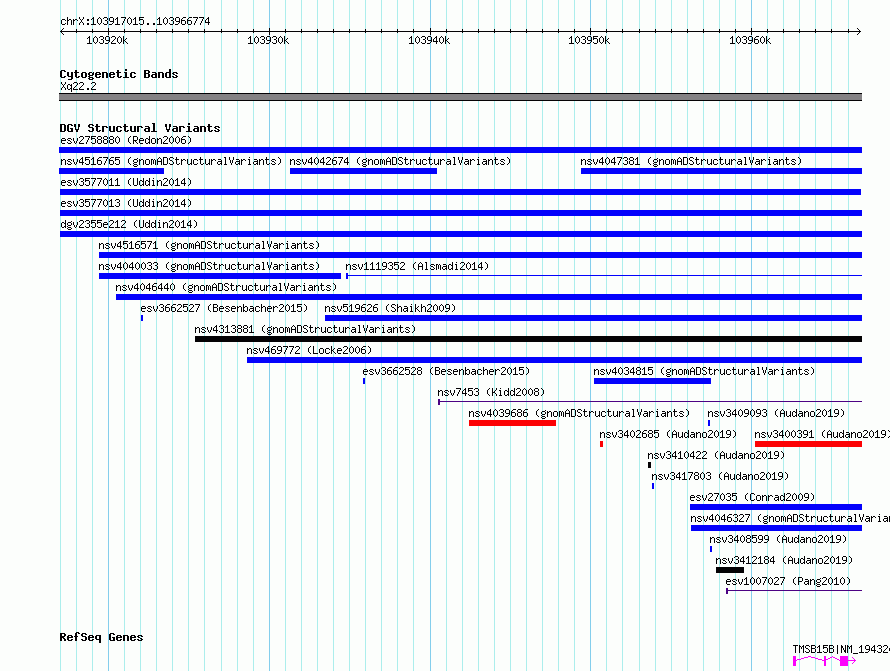Click nsv4034815 gnomAD variant label
This screenshot has height=671, width=890.
[704, 371]
